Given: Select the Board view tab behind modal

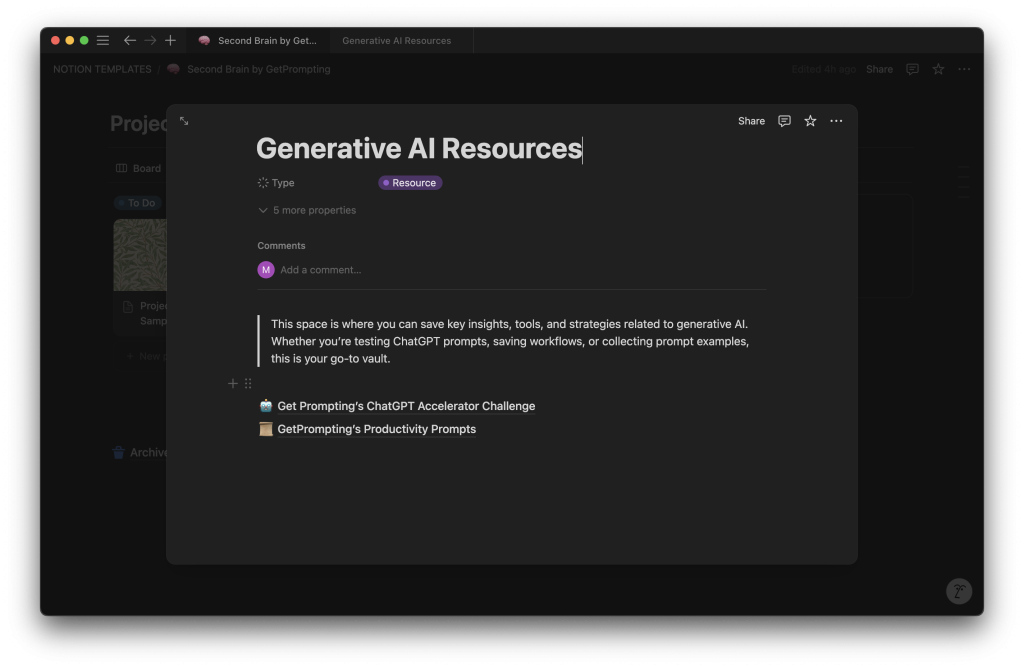Looking at the screenshot, I should 138,169.
